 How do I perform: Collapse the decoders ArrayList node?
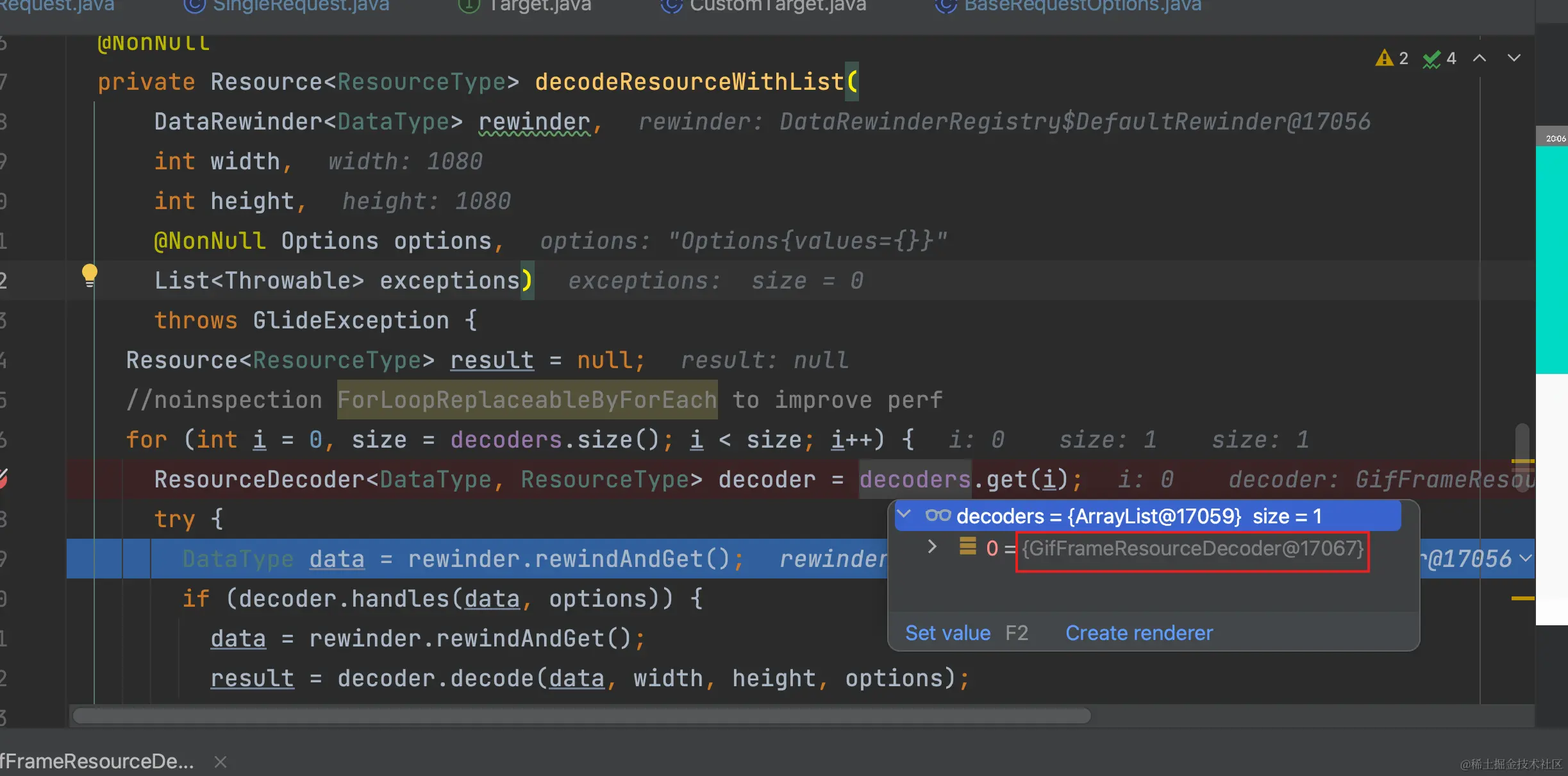pyautogui.click(x=905, y=514)
